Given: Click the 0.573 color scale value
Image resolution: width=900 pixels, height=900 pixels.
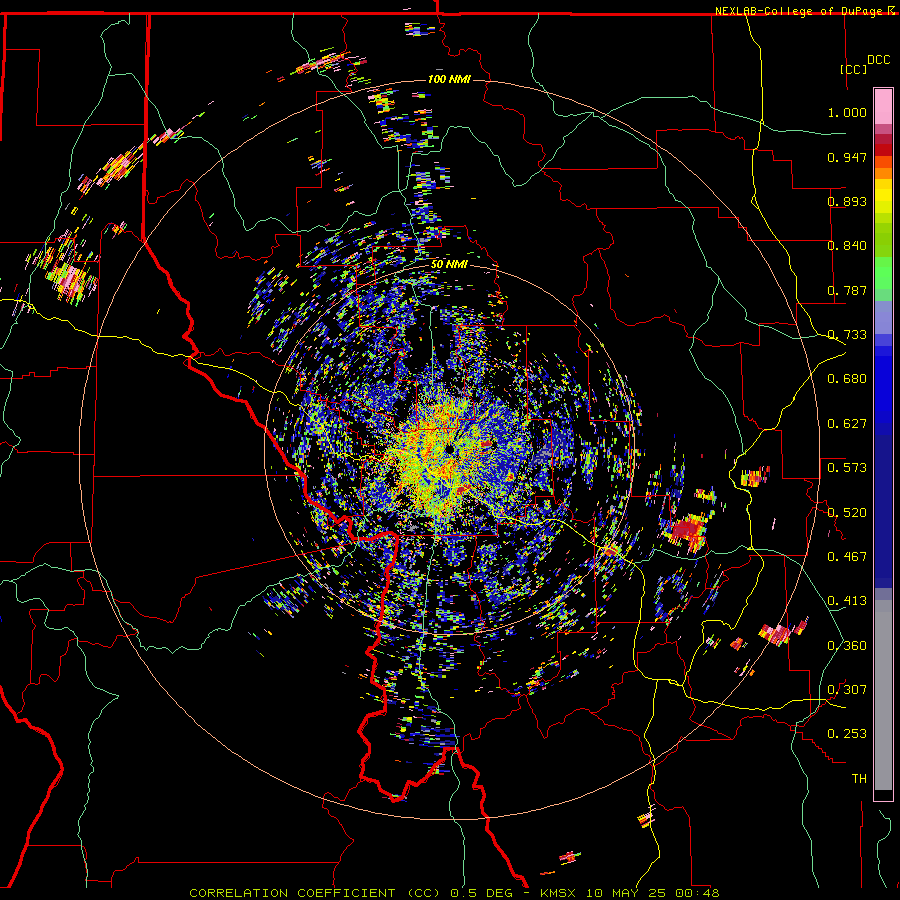Looking at the screenshot, I should [x=847, y=468].
